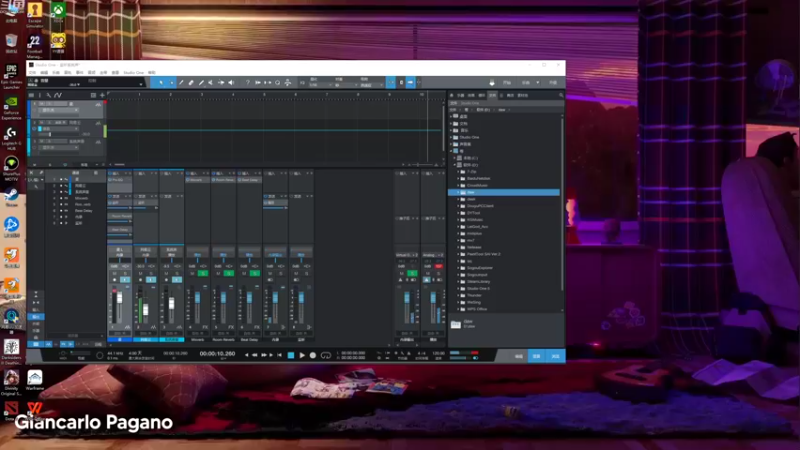Image resolution: width=800 pixels, height=450 pixels.
Task: Click the Rewind transport button
Action: pyautogui.click(x=255, y=355)
